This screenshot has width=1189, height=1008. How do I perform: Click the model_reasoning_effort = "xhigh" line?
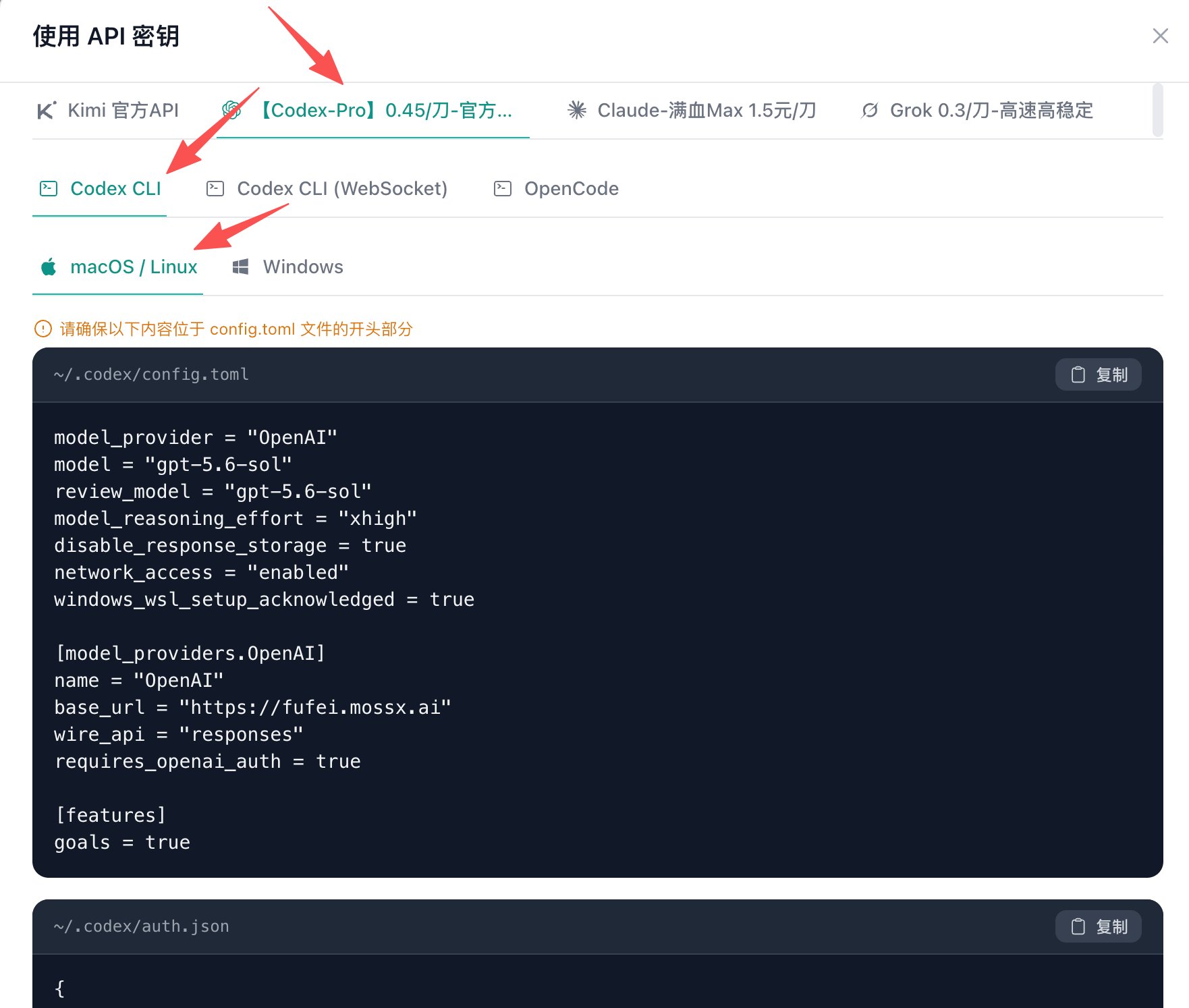click(x=236, y=519)
